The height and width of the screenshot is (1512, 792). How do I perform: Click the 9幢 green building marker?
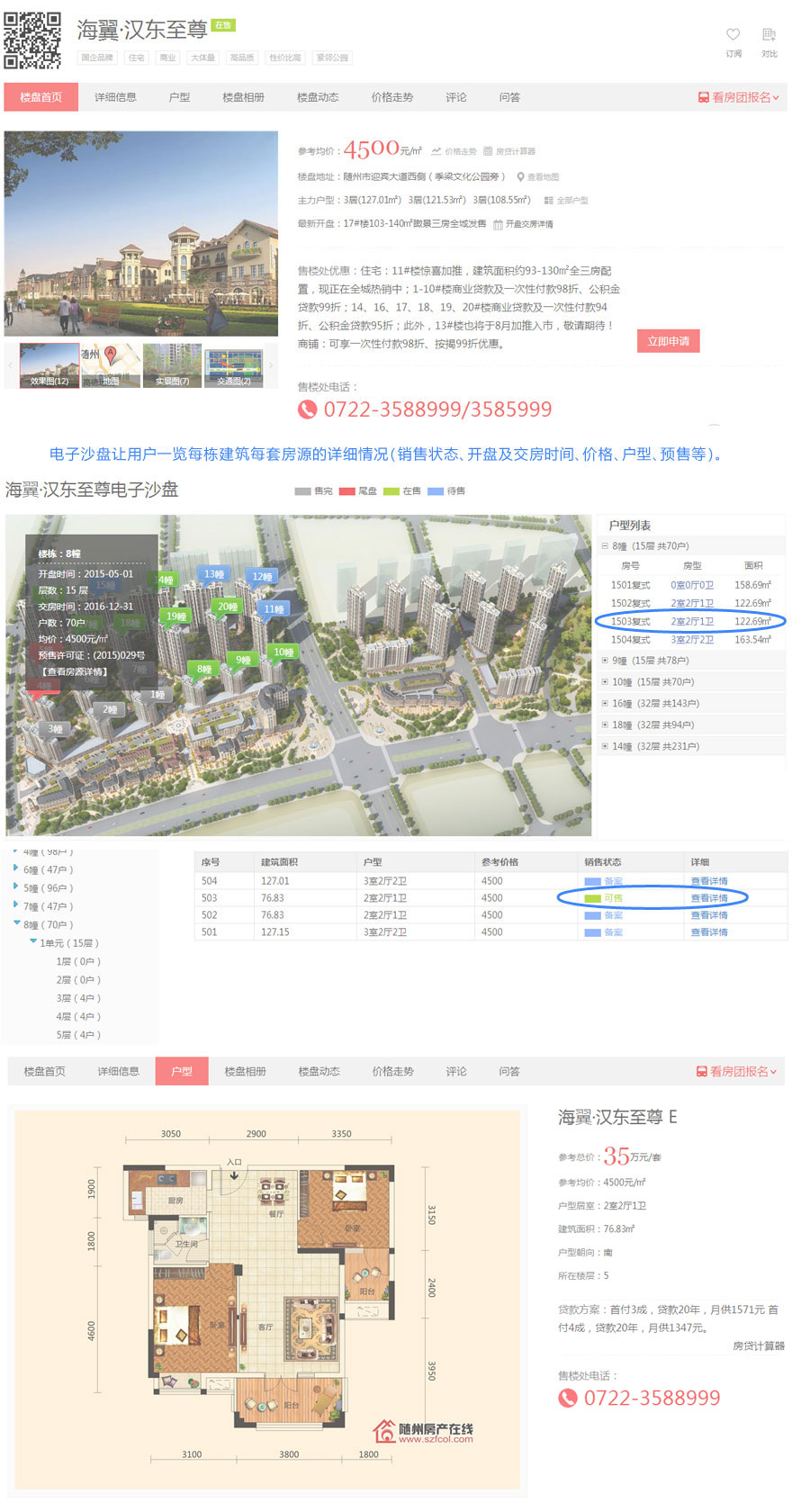243,660
